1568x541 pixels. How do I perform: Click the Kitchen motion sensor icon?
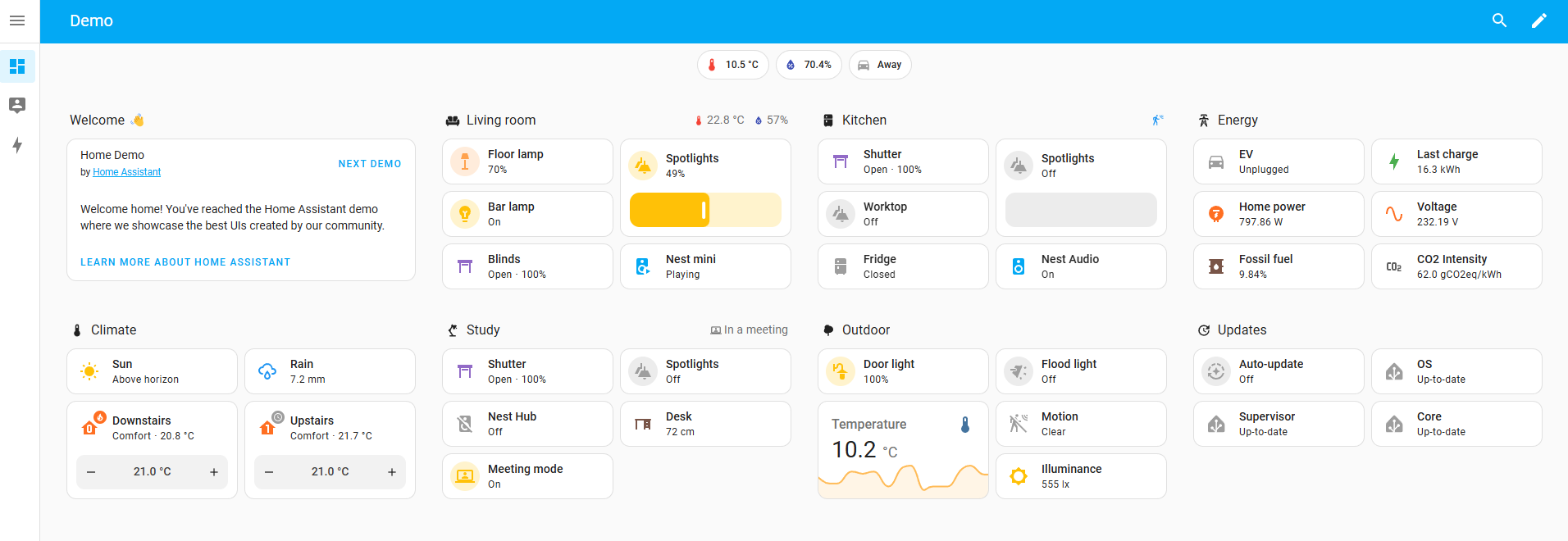[x=1157, y=120]
